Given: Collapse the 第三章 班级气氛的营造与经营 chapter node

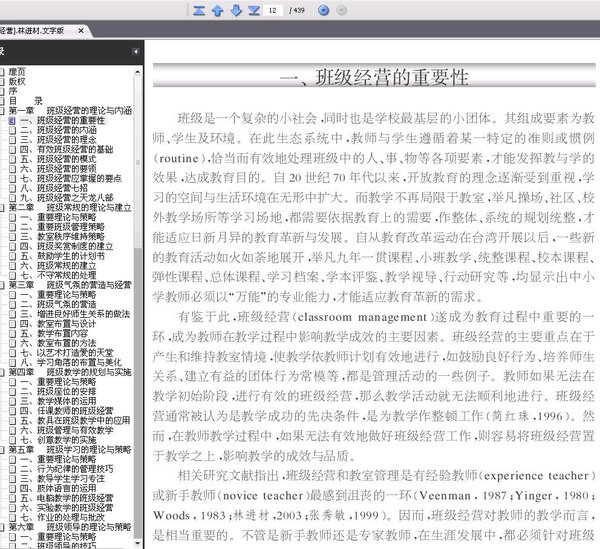Looking at the screenshot, I should click(2, 285).
